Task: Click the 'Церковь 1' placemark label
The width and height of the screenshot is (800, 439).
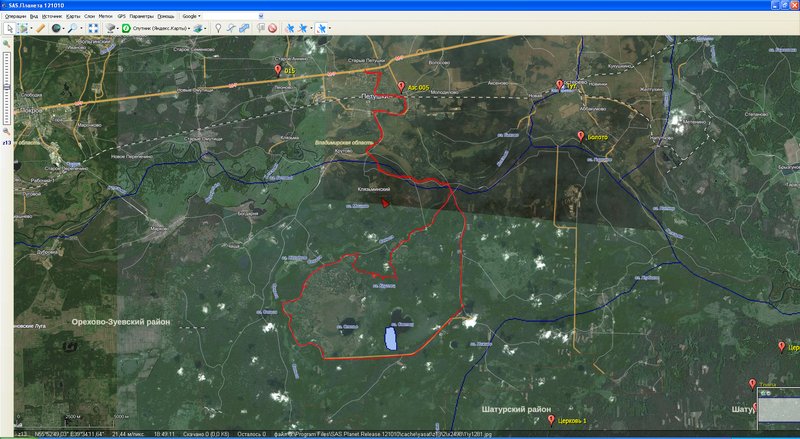Action: pos(577,420)
